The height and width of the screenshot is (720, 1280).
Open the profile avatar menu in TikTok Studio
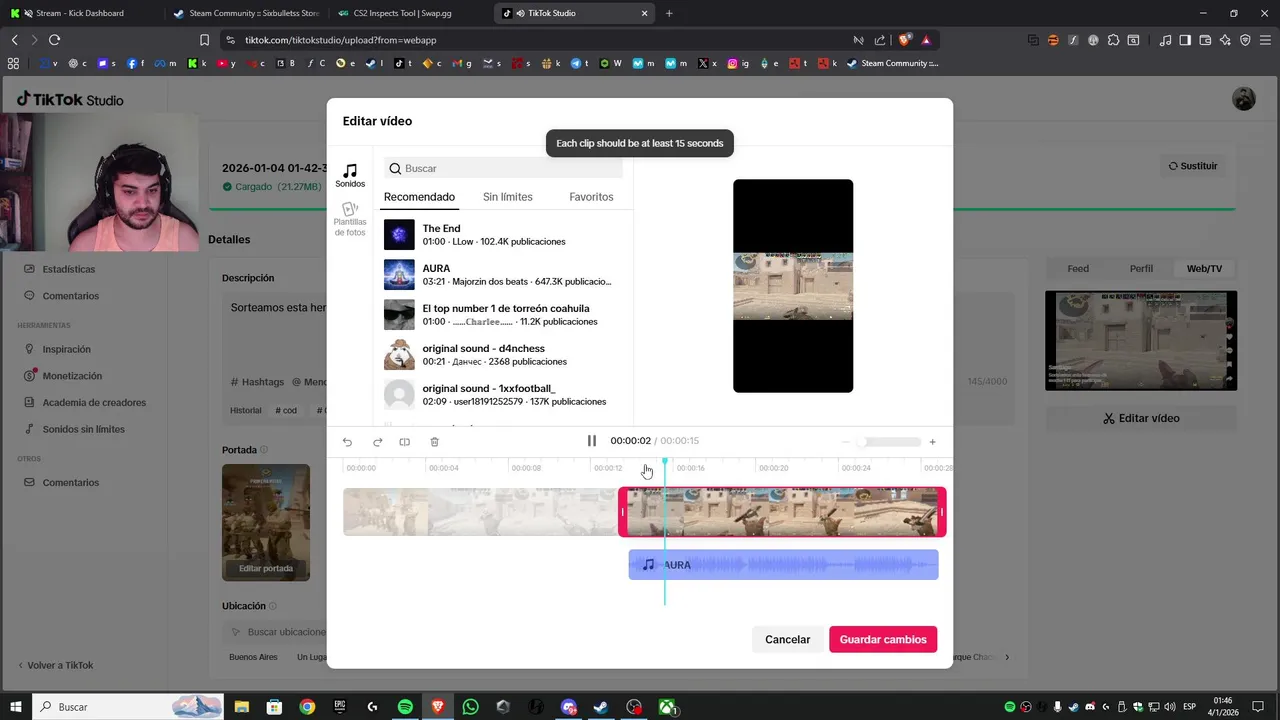[x=1244, y=99]
